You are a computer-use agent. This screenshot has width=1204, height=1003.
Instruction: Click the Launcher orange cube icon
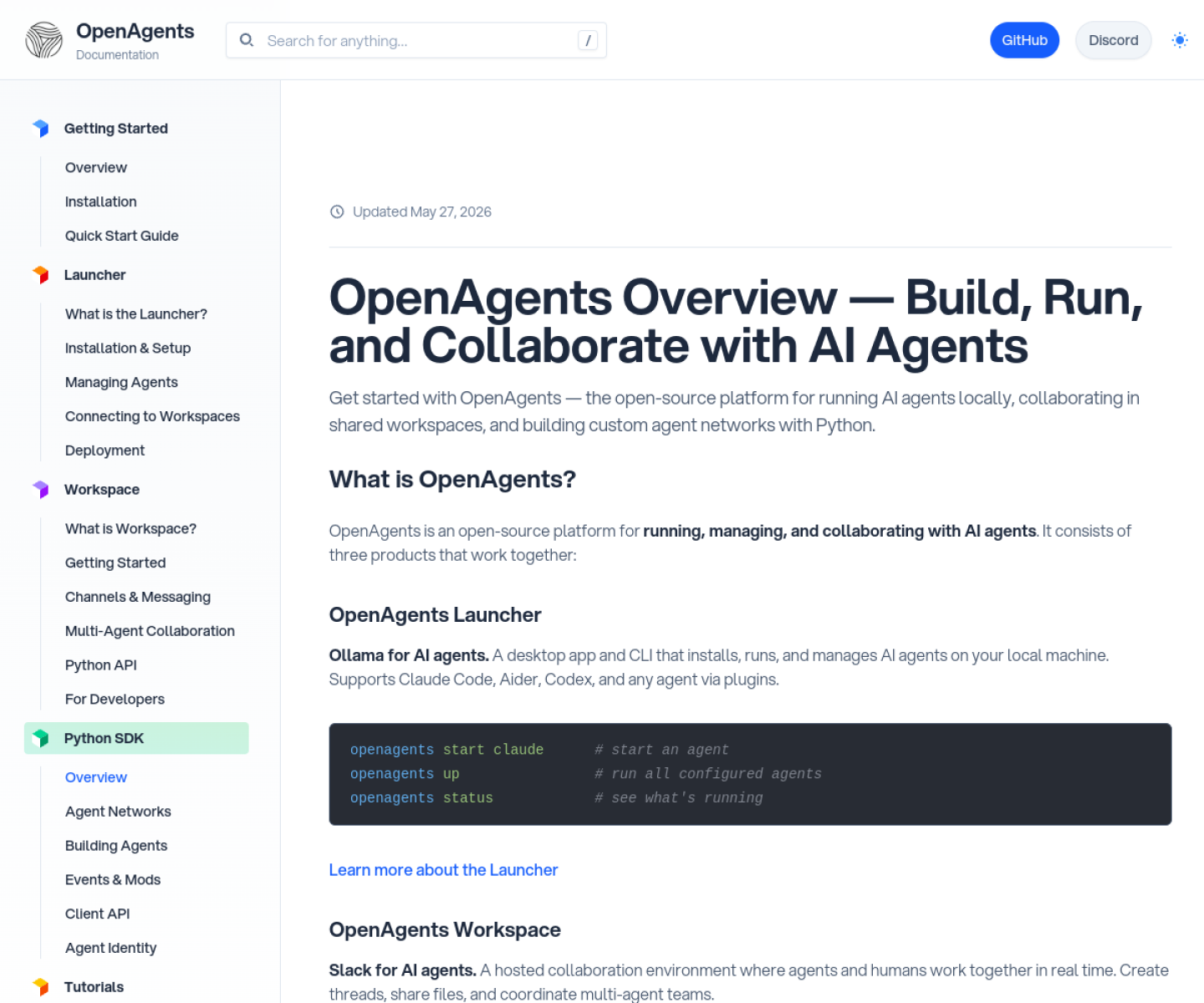click(40, 275)
